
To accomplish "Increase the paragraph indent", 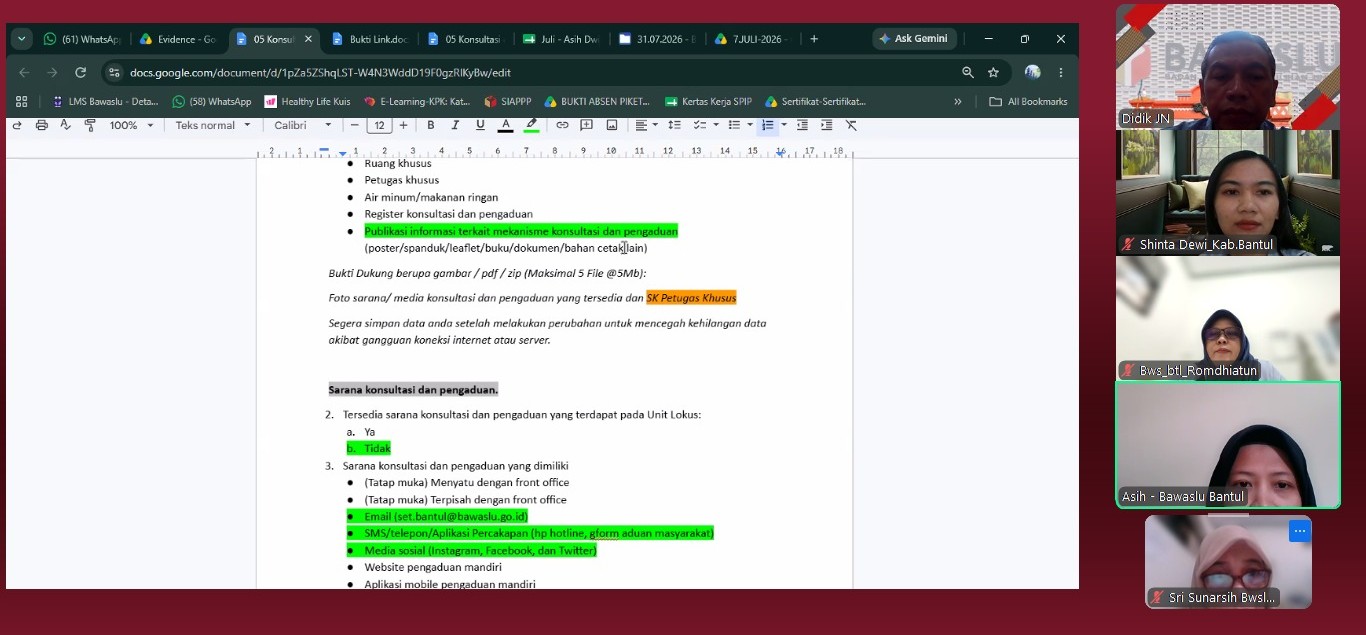I will [826, 125].
